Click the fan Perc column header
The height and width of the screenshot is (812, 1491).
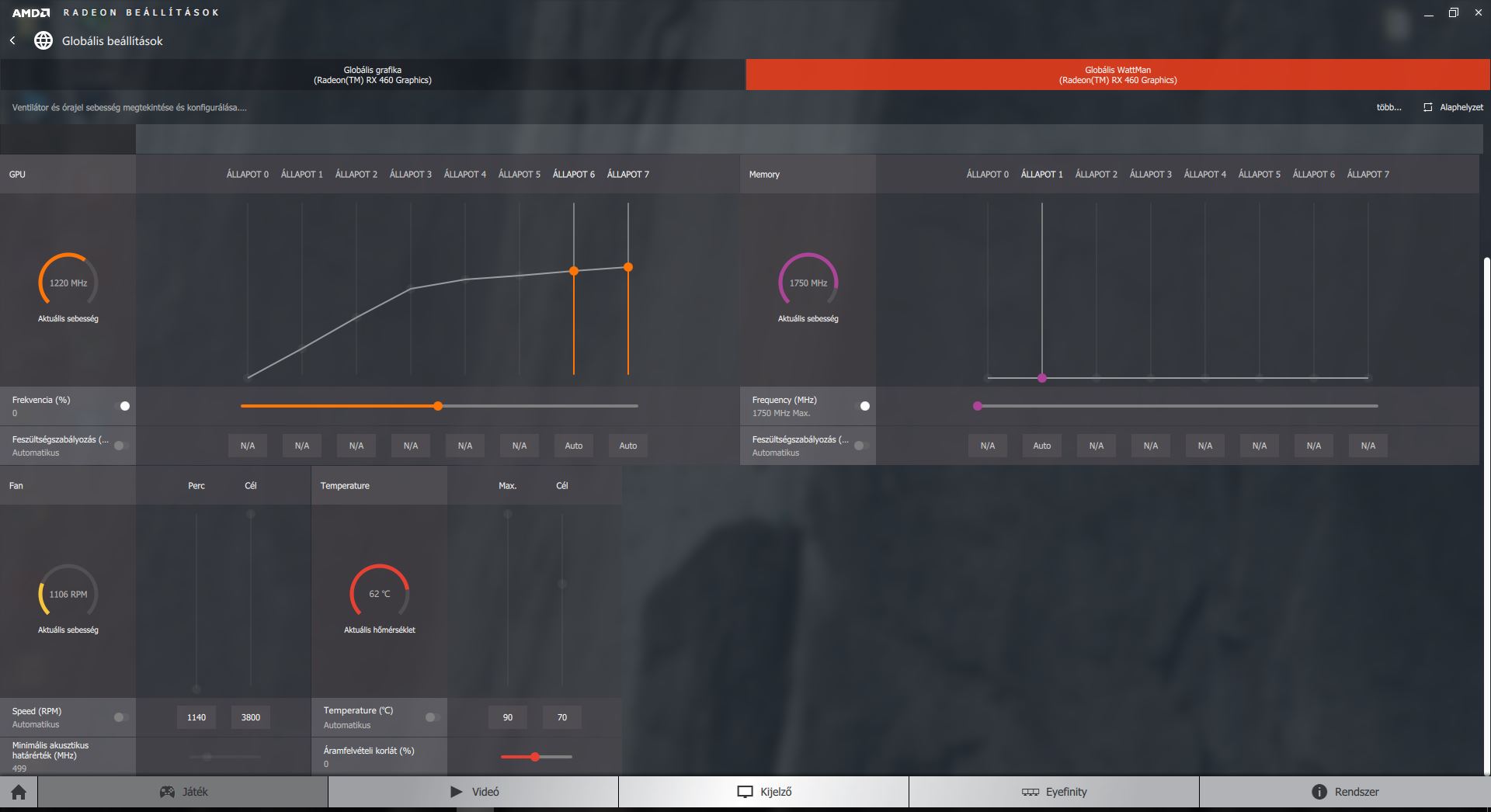coord(196,486)
